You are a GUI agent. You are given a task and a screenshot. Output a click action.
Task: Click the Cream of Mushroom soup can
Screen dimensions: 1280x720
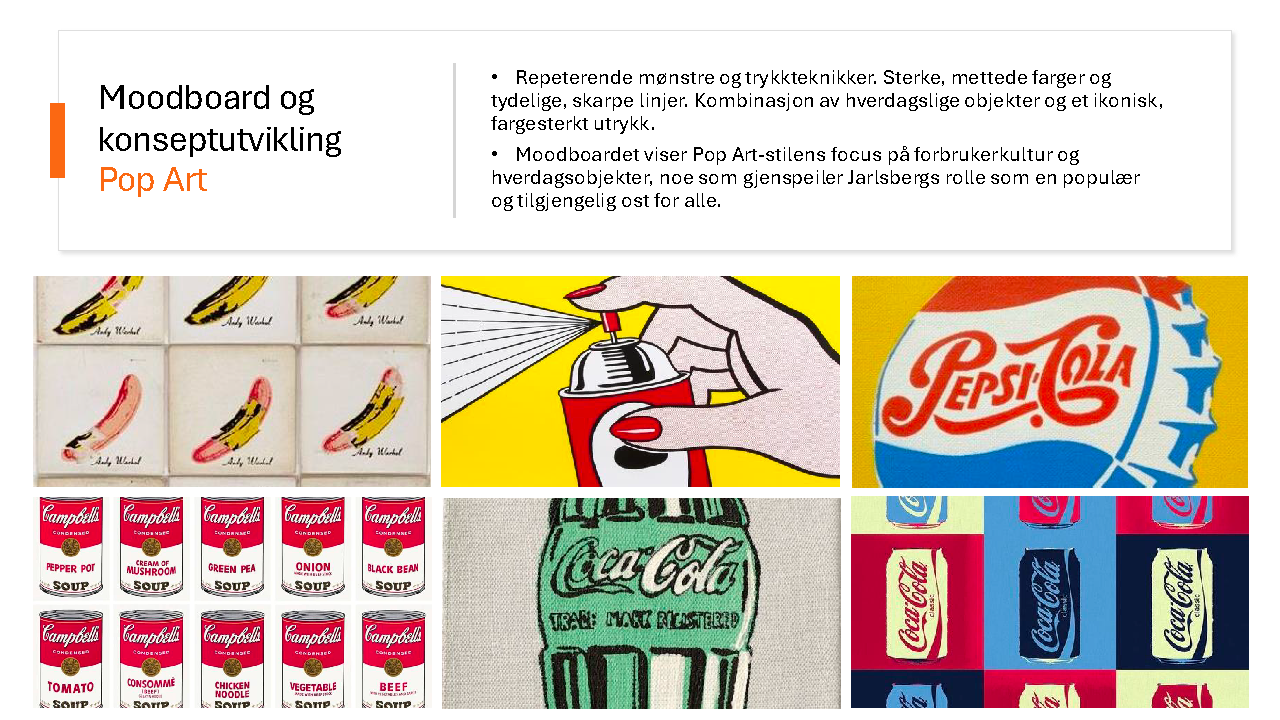coord(152,546)
